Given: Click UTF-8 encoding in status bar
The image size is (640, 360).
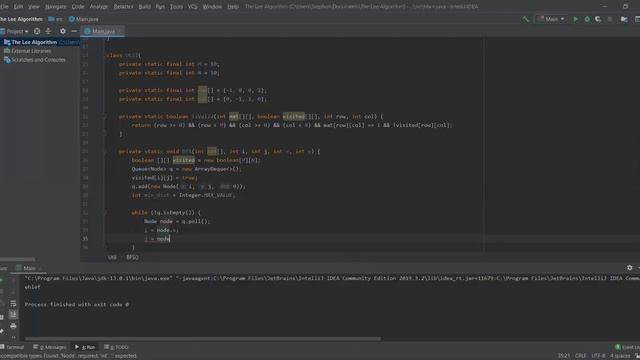Looking at the screenshot, I should point(598,356).
